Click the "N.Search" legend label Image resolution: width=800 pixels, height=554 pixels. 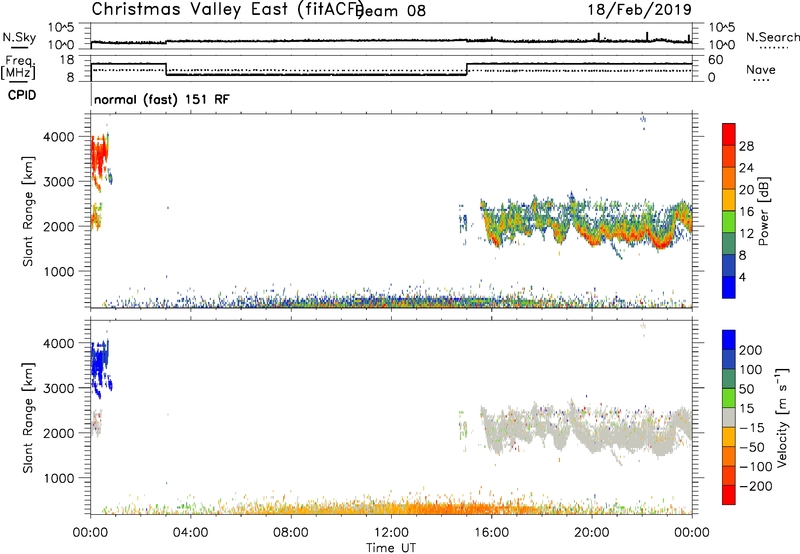point(772,37)
